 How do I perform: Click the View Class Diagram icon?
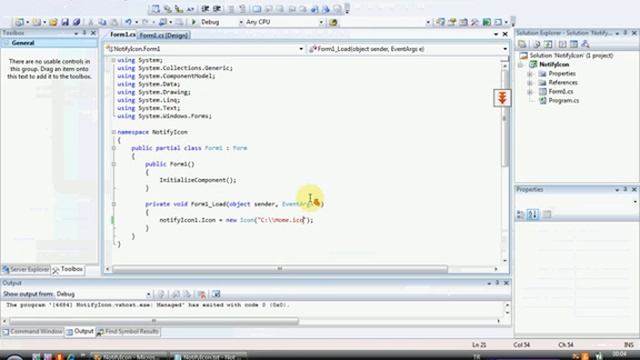(x=586, y=44)
